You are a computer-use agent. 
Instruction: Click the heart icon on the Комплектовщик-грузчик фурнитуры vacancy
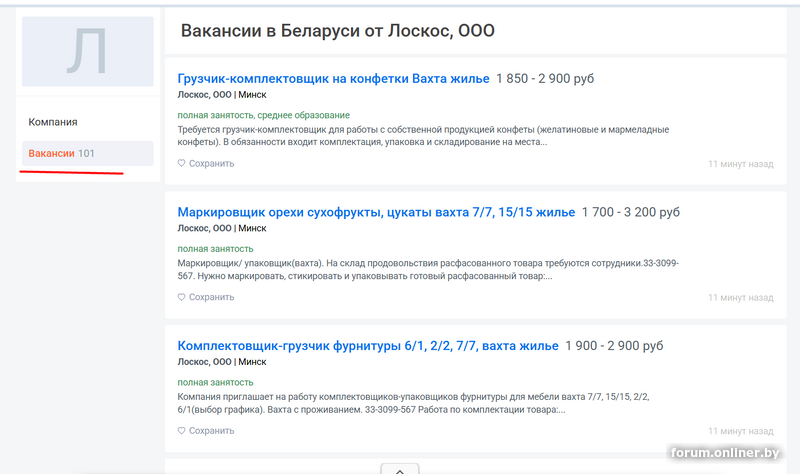182,431
